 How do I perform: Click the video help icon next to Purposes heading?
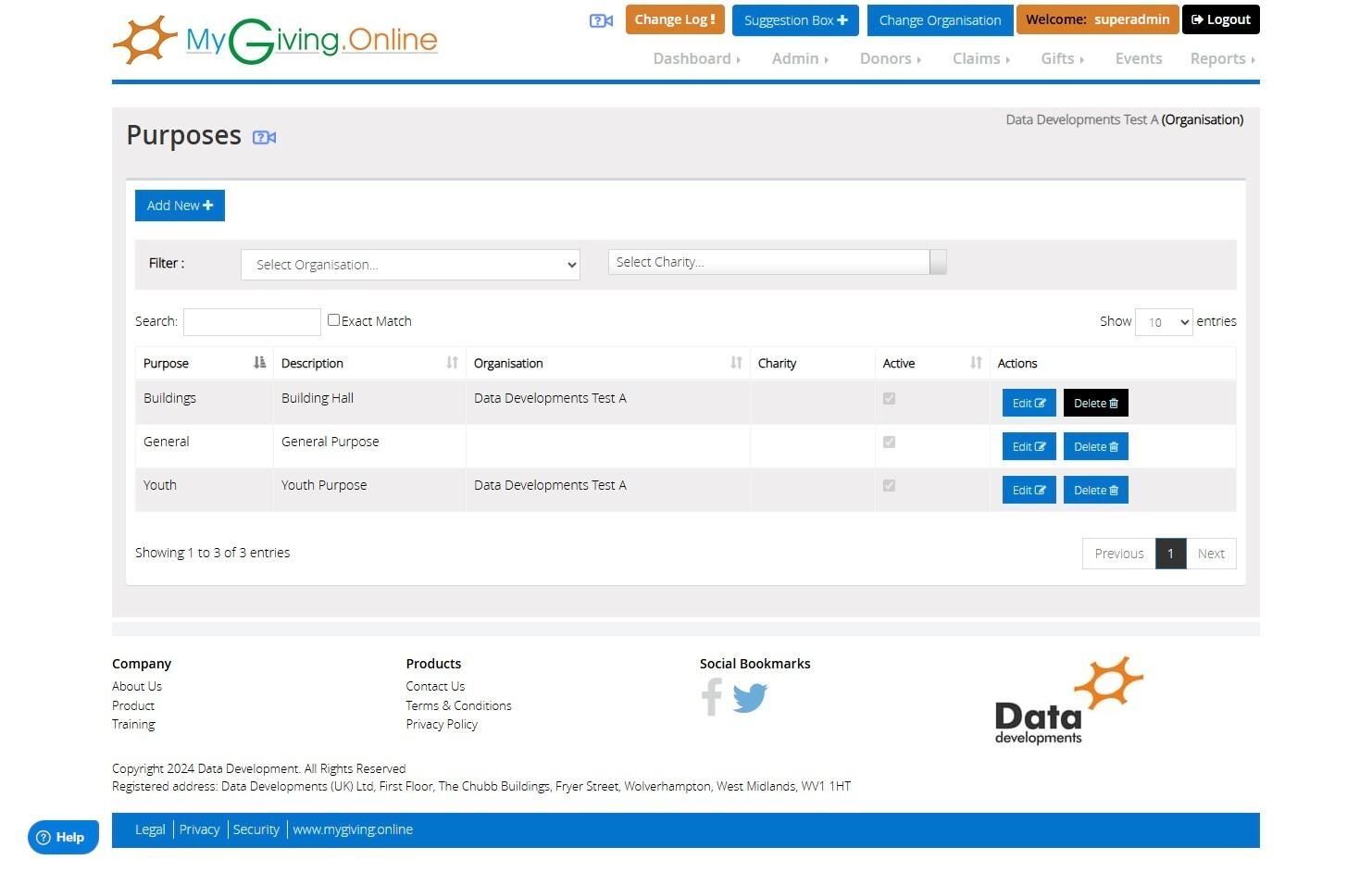264,137
